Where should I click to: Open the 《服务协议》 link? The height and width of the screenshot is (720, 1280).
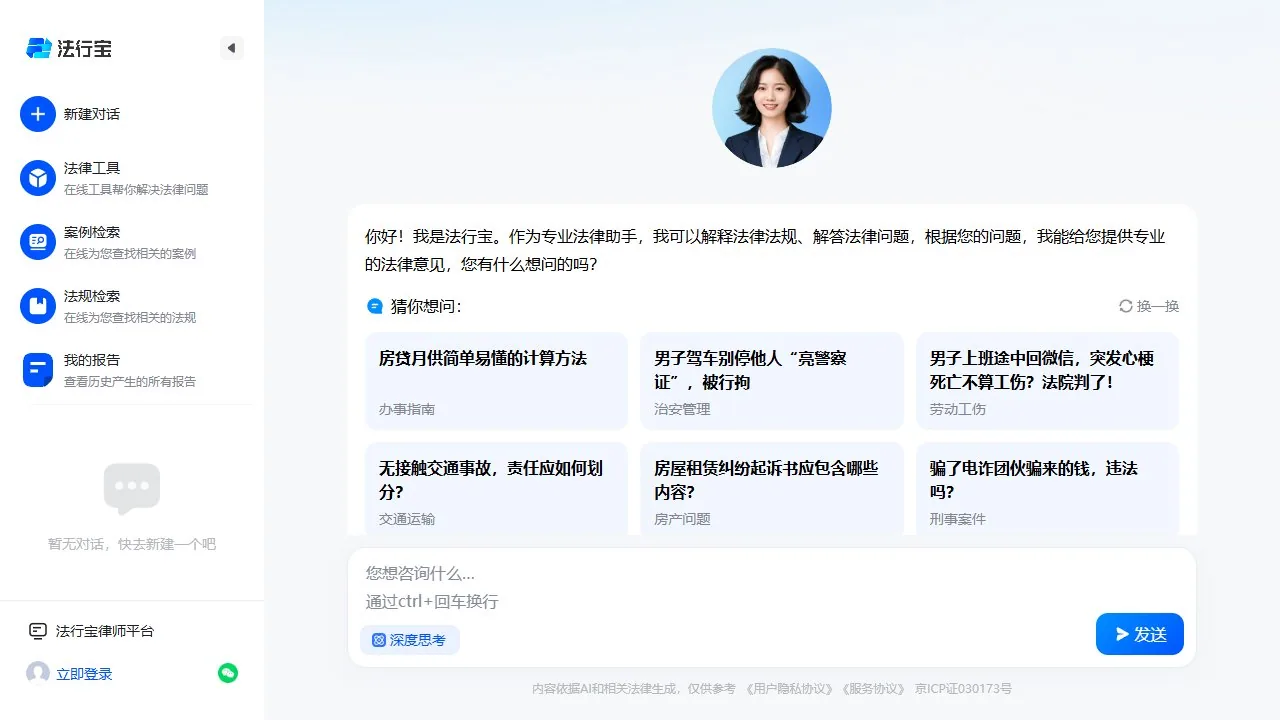(x=873, y=689)
